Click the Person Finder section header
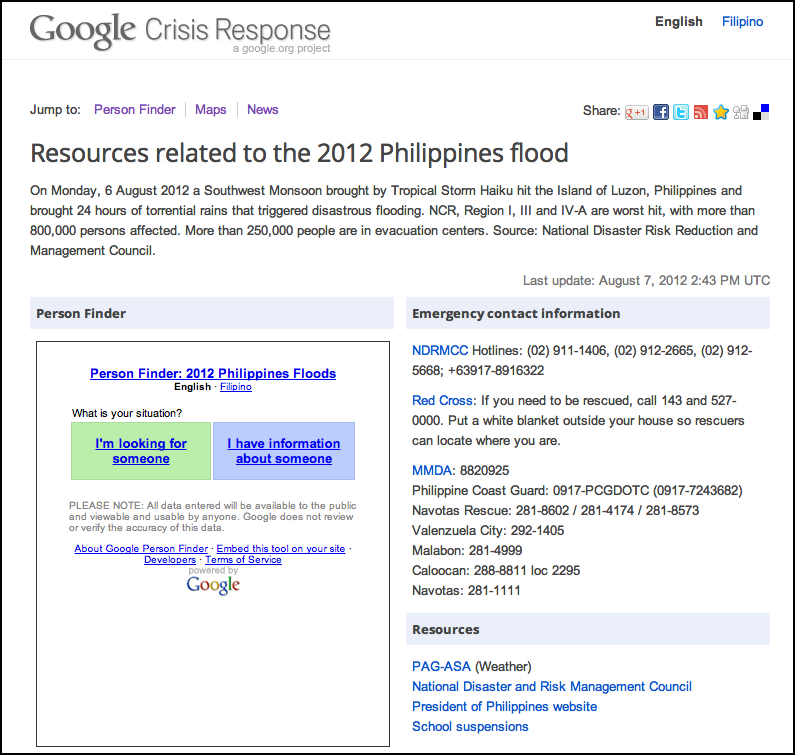 (x=212, y=313)
